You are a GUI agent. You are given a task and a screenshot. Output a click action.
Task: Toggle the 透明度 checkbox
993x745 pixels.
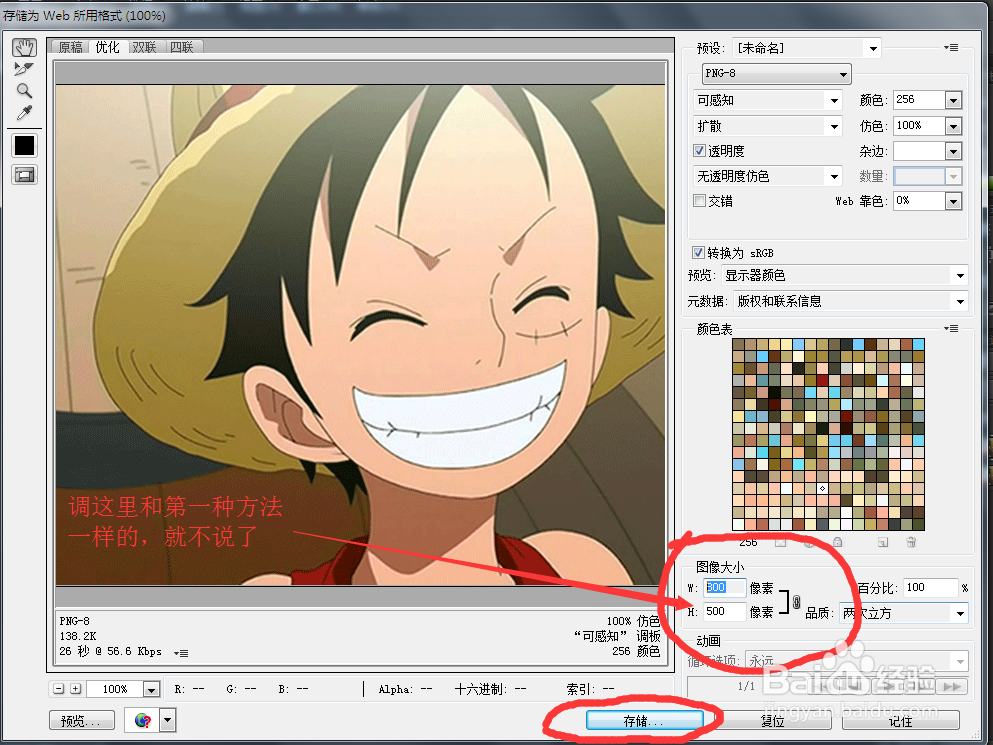(699, 151)
